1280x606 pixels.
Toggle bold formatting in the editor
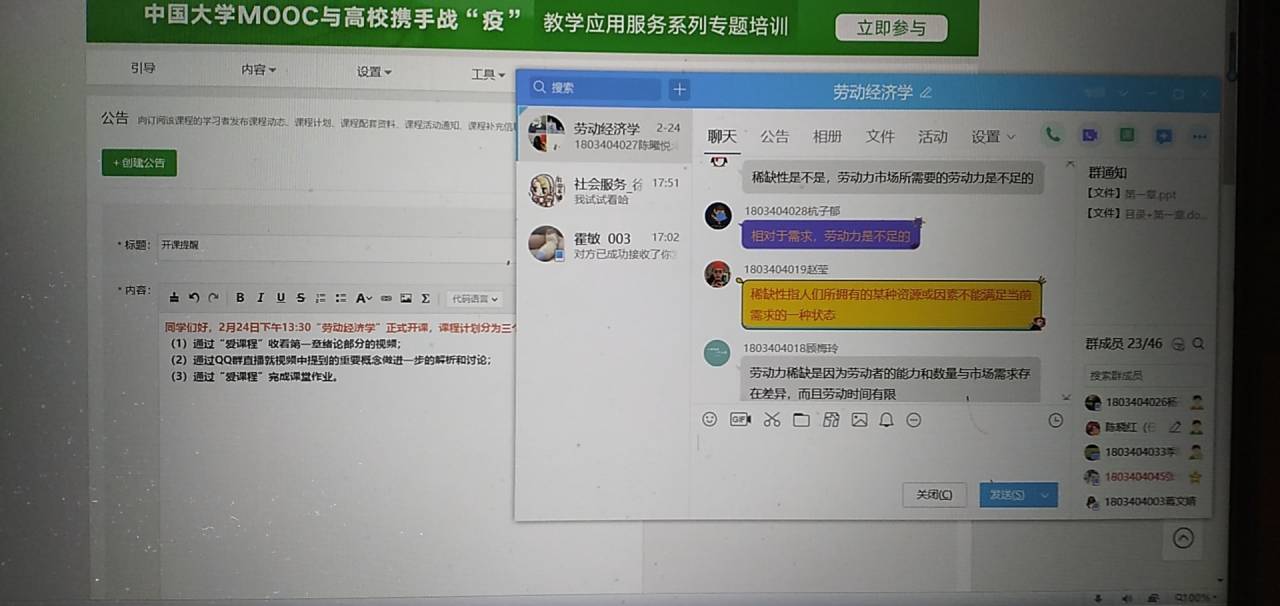tap(240, 298)
